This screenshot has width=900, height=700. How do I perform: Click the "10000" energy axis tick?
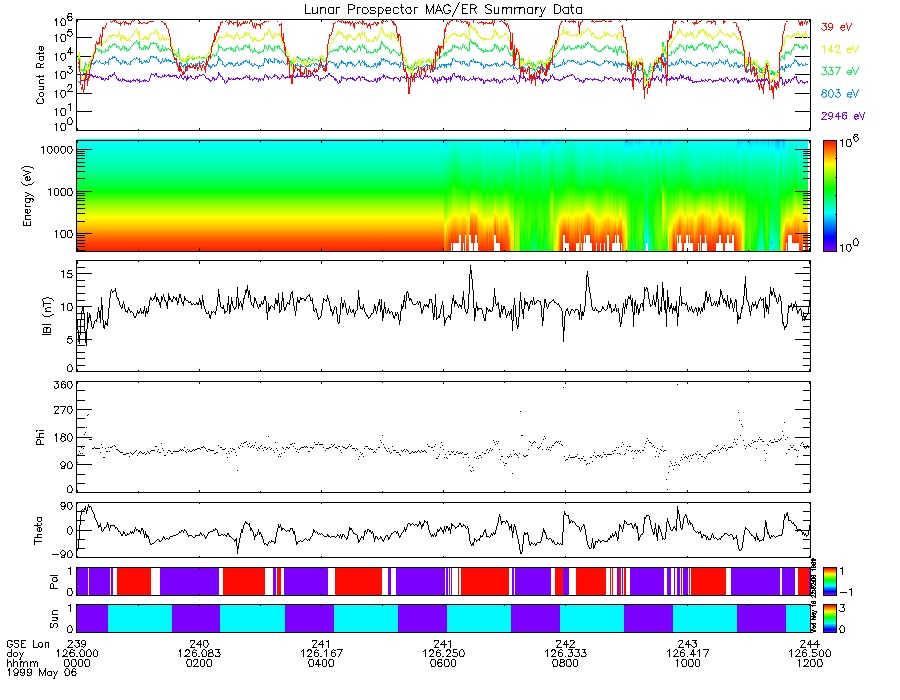[56, 150]
